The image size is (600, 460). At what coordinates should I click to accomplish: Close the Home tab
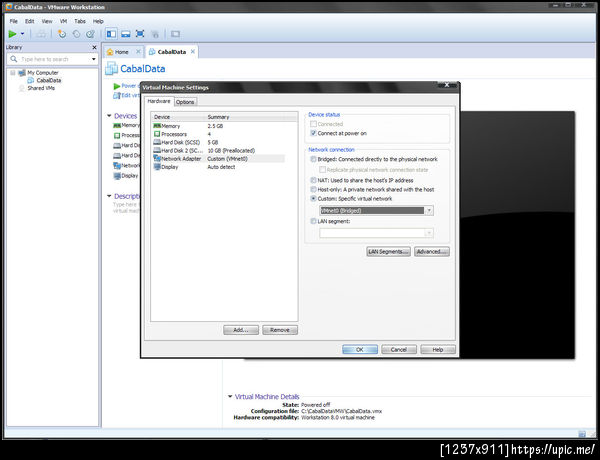138,51
